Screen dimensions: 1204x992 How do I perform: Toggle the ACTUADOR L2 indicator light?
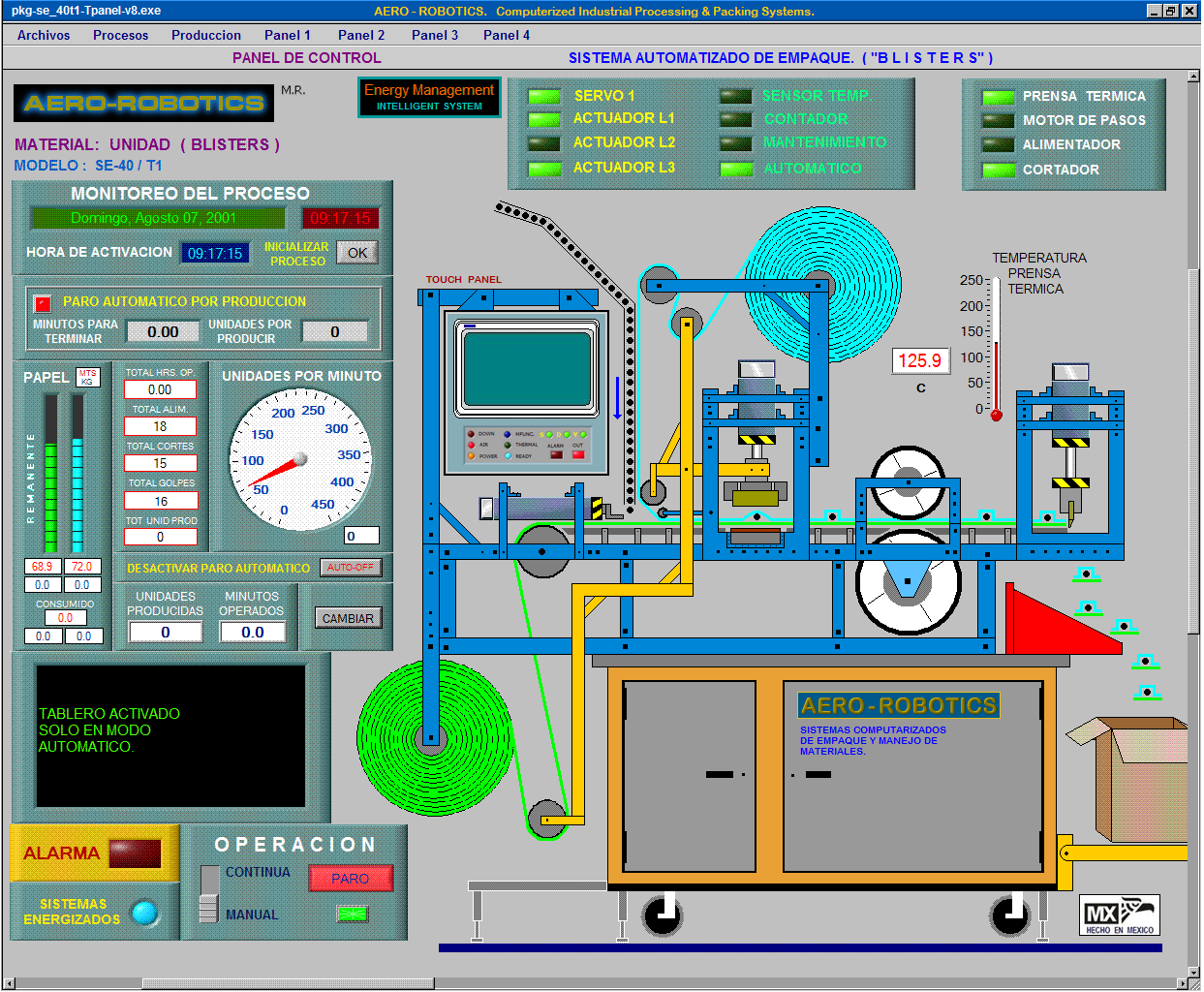point(544,143)
